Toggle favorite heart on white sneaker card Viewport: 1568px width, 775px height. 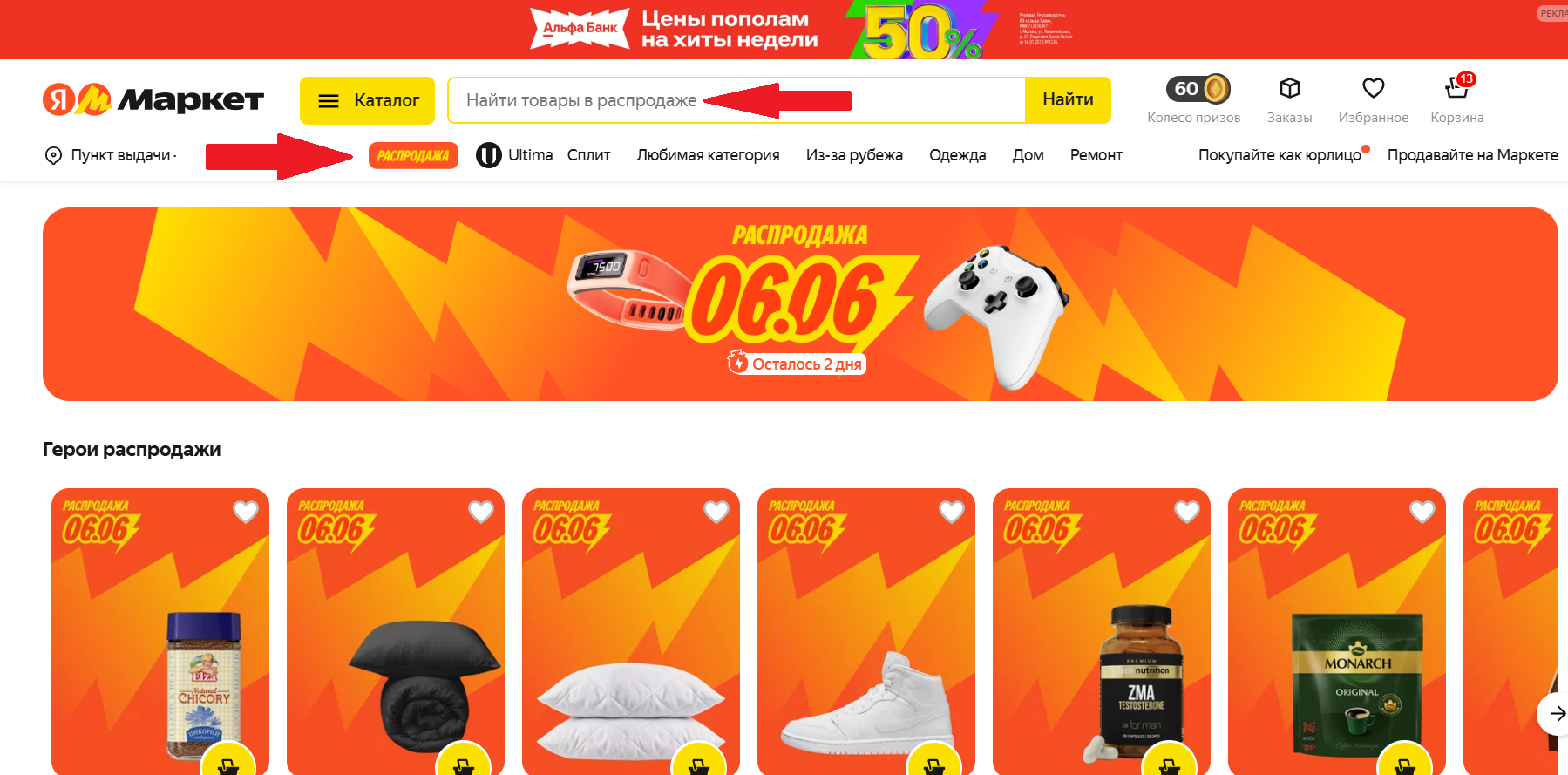click(x=952, y=512)
